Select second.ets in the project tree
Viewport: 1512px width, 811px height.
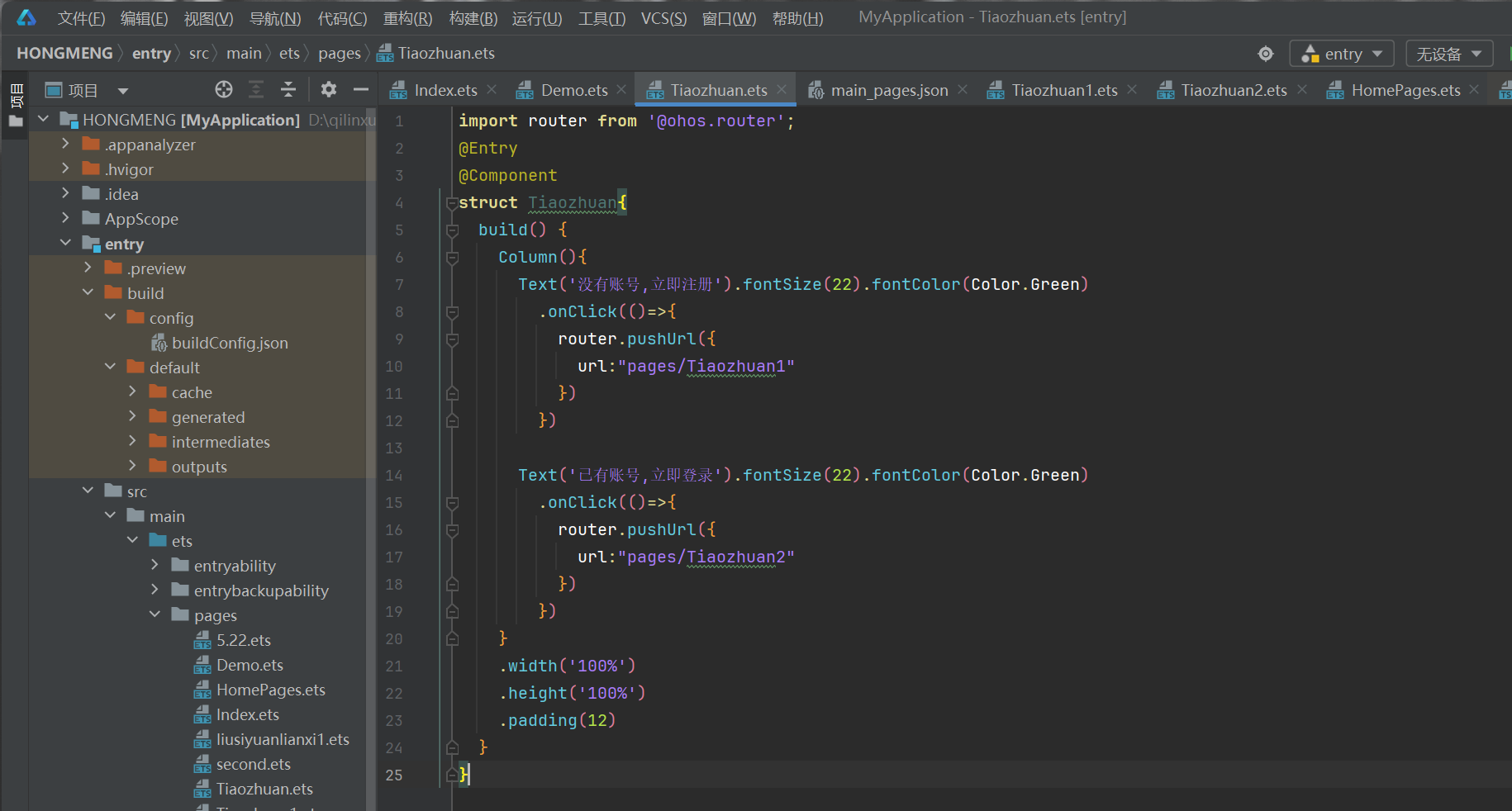[x=253, y=764]
